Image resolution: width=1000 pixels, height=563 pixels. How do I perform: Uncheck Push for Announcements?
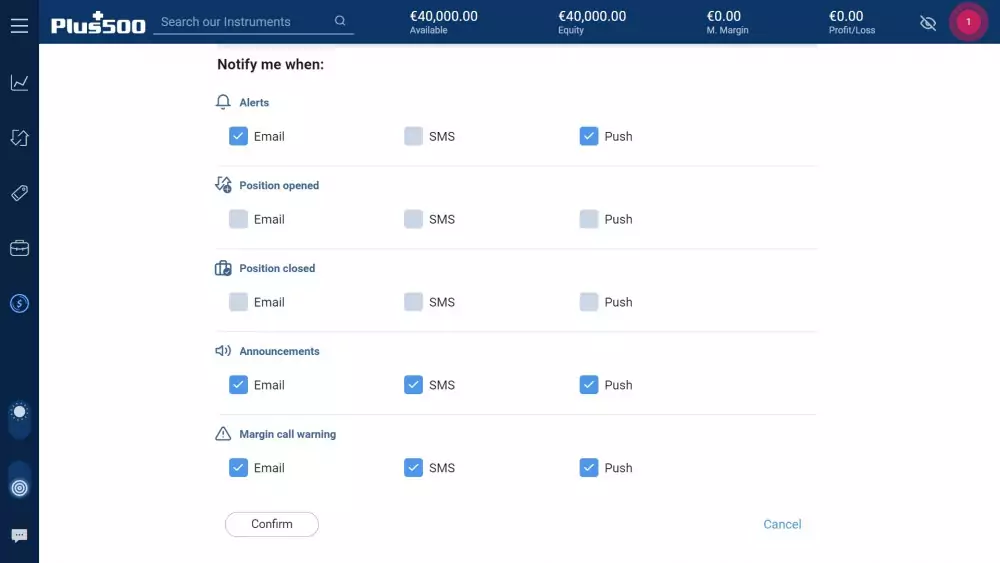tap(589, 384)
